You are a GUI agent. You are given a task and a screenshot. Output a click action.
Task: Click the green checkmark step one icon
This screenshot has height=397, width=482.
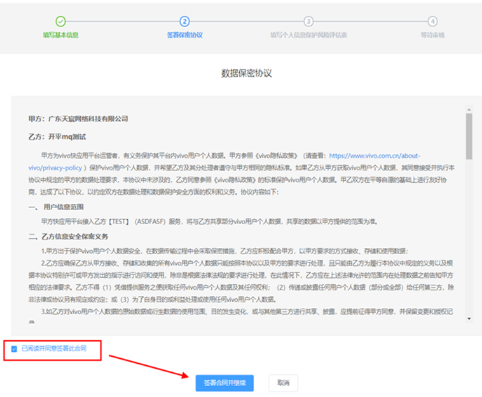[x=61, y=21]
